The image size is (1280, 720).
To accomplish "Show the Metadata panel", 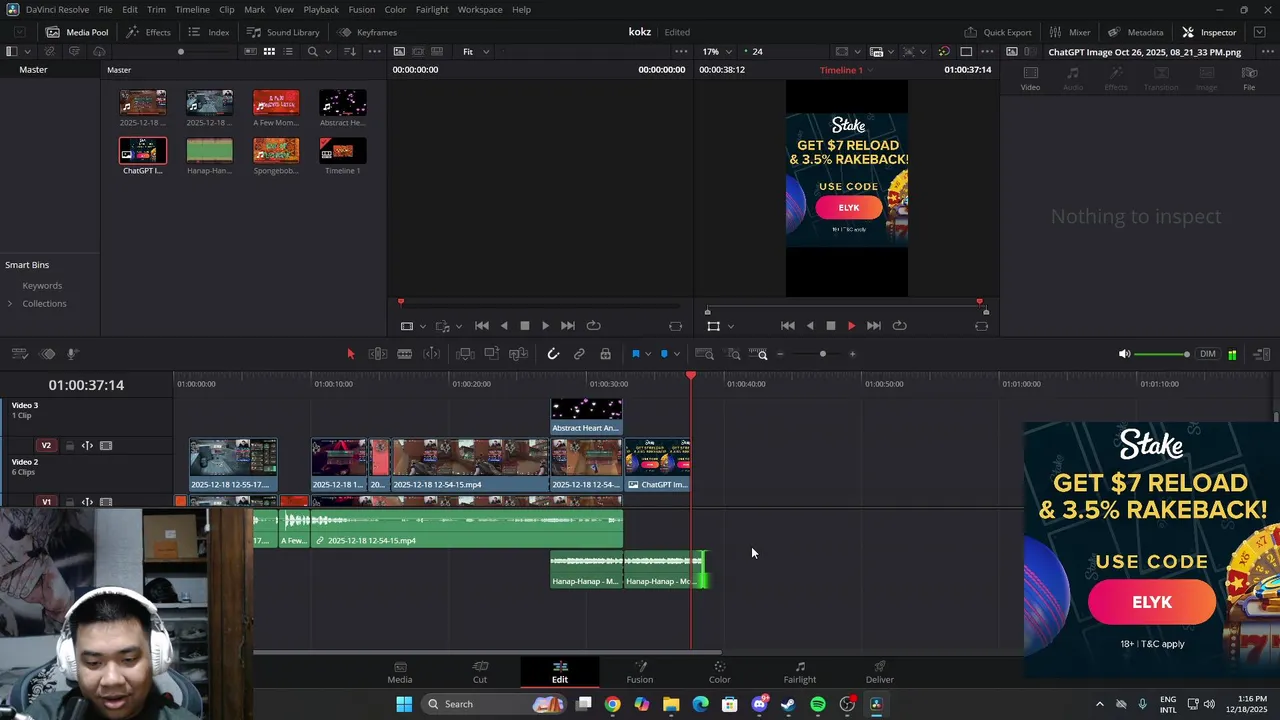I will [x=1135, y=32].
